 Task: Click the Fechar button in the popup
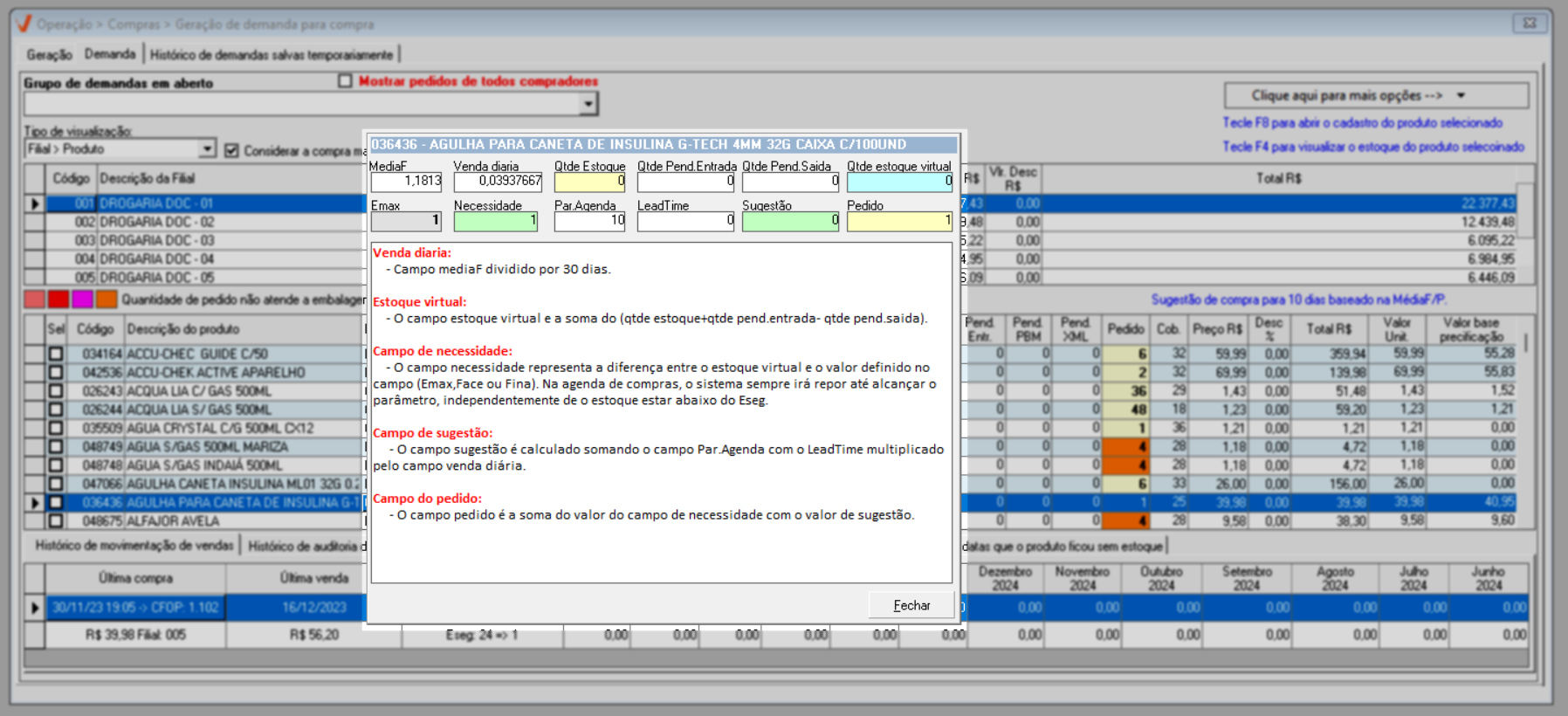(911, 605)
